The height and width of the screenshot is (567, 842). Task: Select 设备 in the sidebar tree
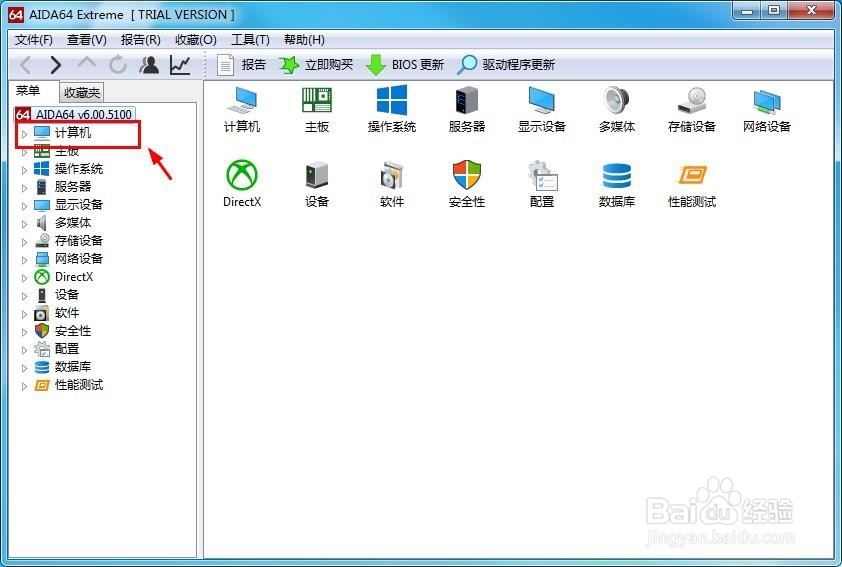tap(57, 295)
